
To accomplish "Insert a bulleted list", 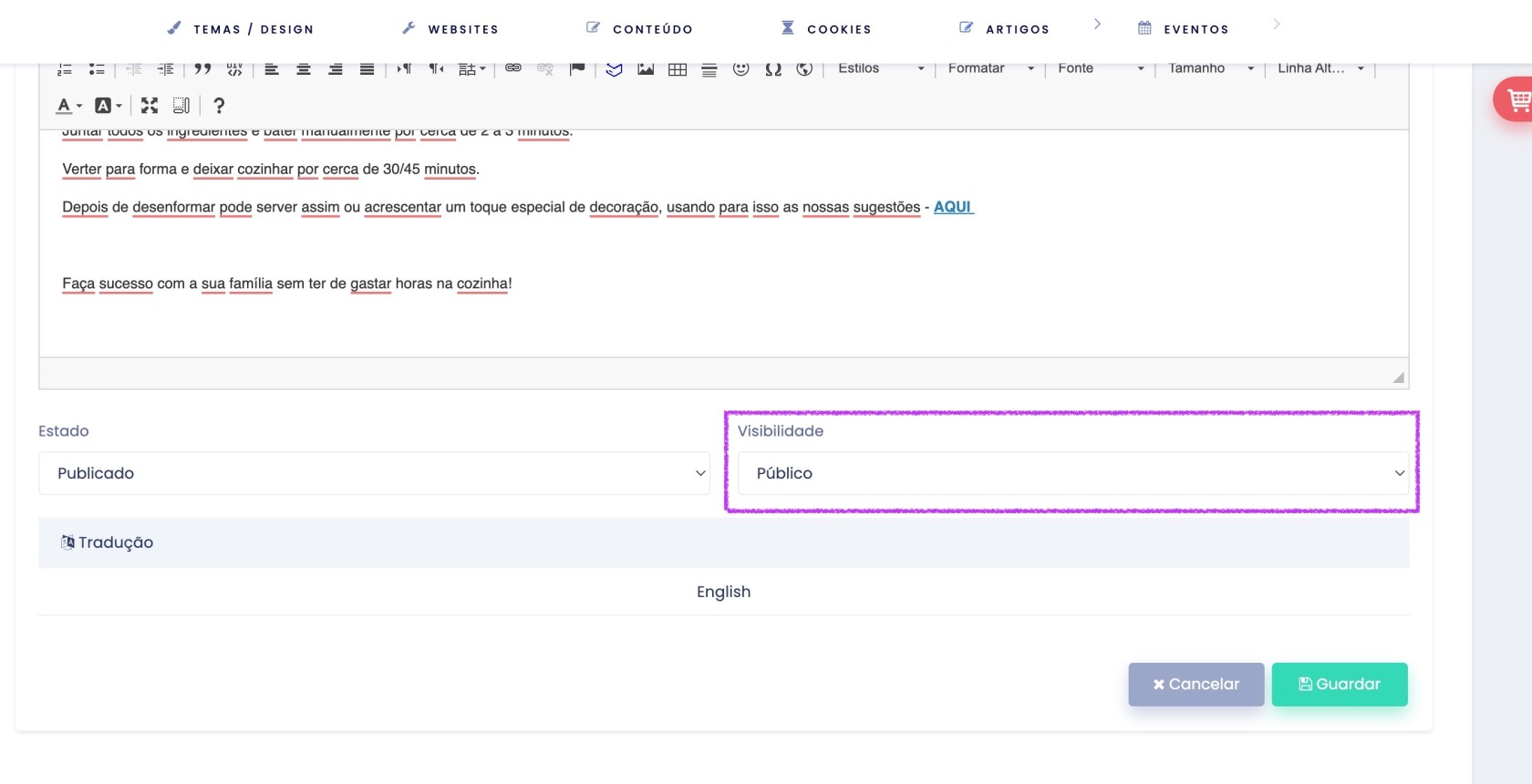I will point(97,69).
